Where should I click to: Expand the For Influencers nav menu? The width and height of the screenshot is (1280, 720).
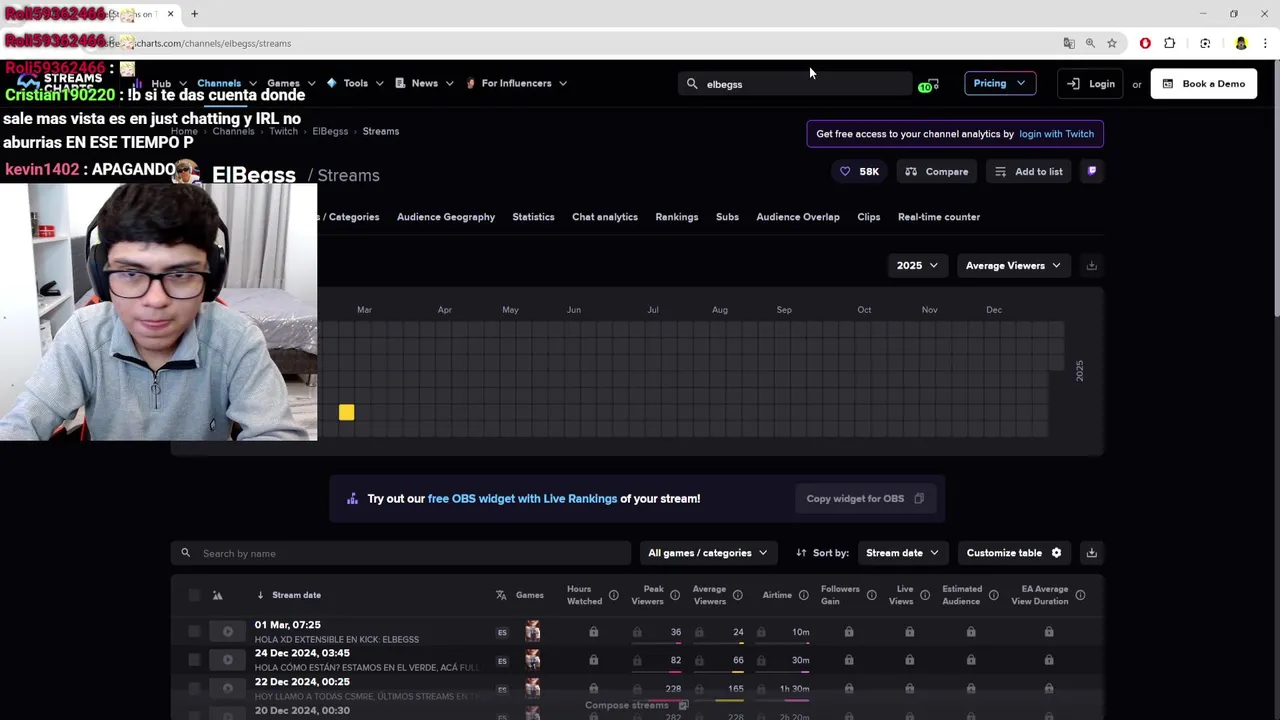[x=516, y=83]
